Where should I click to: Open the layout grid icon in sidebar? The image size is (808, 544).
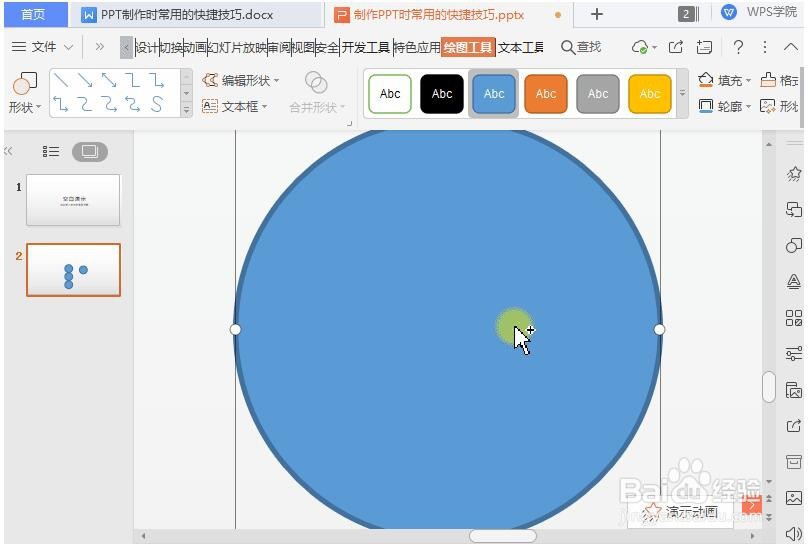pyautogui.click(x=794, y=317)
